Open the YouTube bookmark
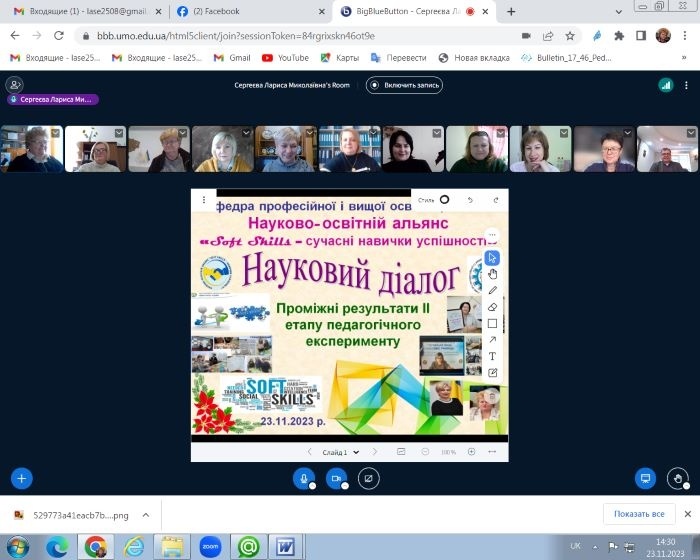700x560 pixels. (x=285, y=58)
